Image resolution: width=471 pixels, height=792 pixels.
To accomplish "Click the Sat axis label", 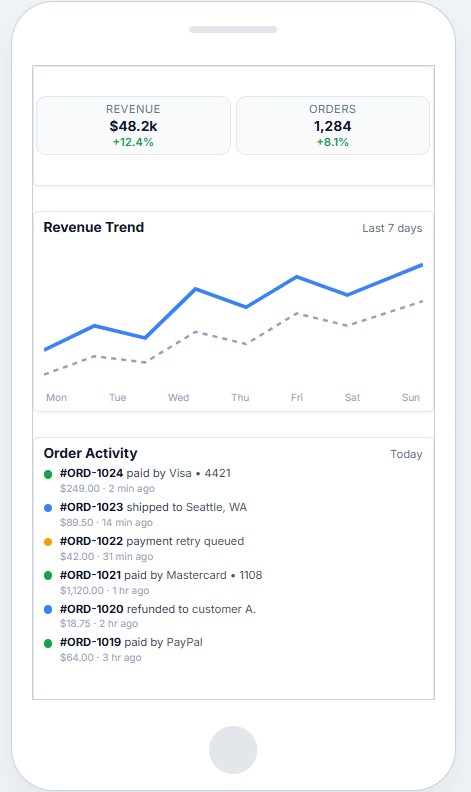I will pyautogui.click(x=352, y=398).
